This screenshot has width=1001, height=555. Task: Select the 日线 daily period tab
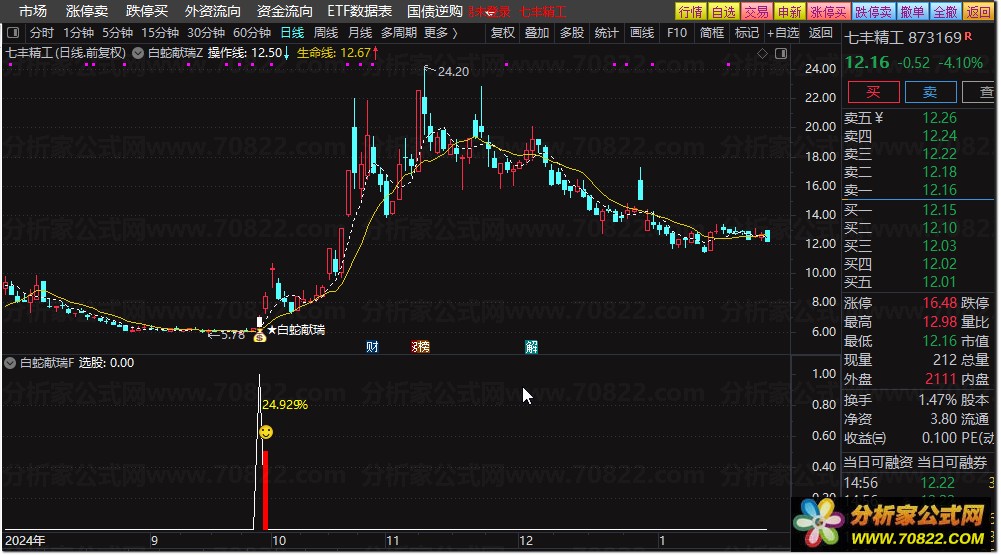point(292,33)
